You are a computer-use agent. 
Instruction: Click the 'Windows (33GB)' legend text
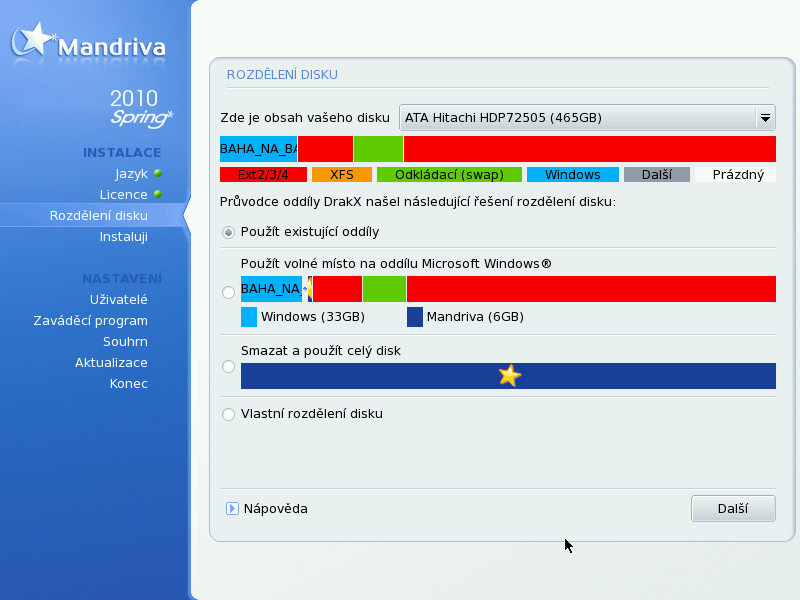tap(313, 317)
